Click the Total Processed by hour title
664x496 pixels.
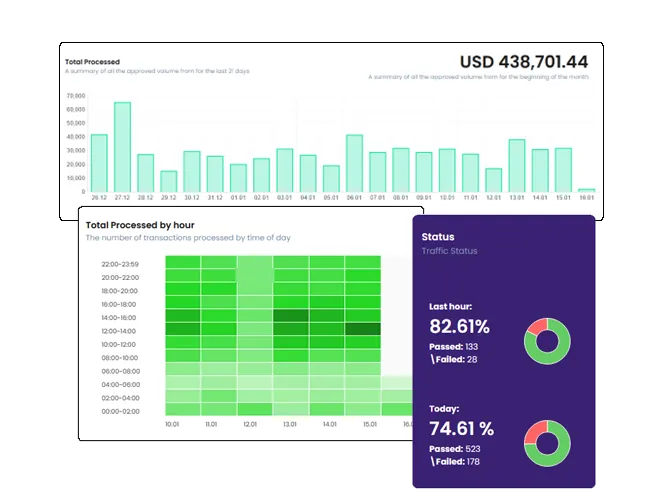140,225
